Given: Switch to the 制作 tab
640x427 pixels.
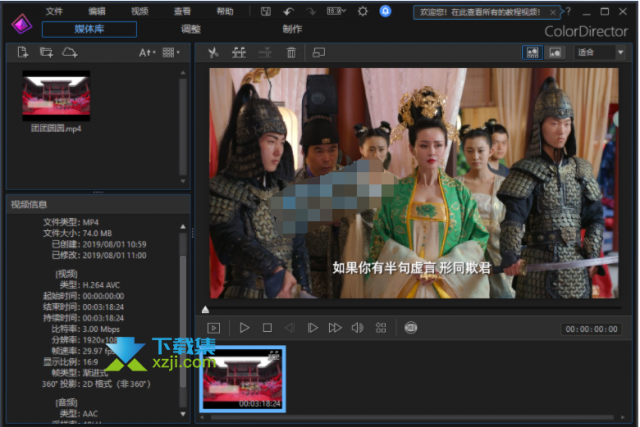Looking at the screenshot, I should point(292,29).
